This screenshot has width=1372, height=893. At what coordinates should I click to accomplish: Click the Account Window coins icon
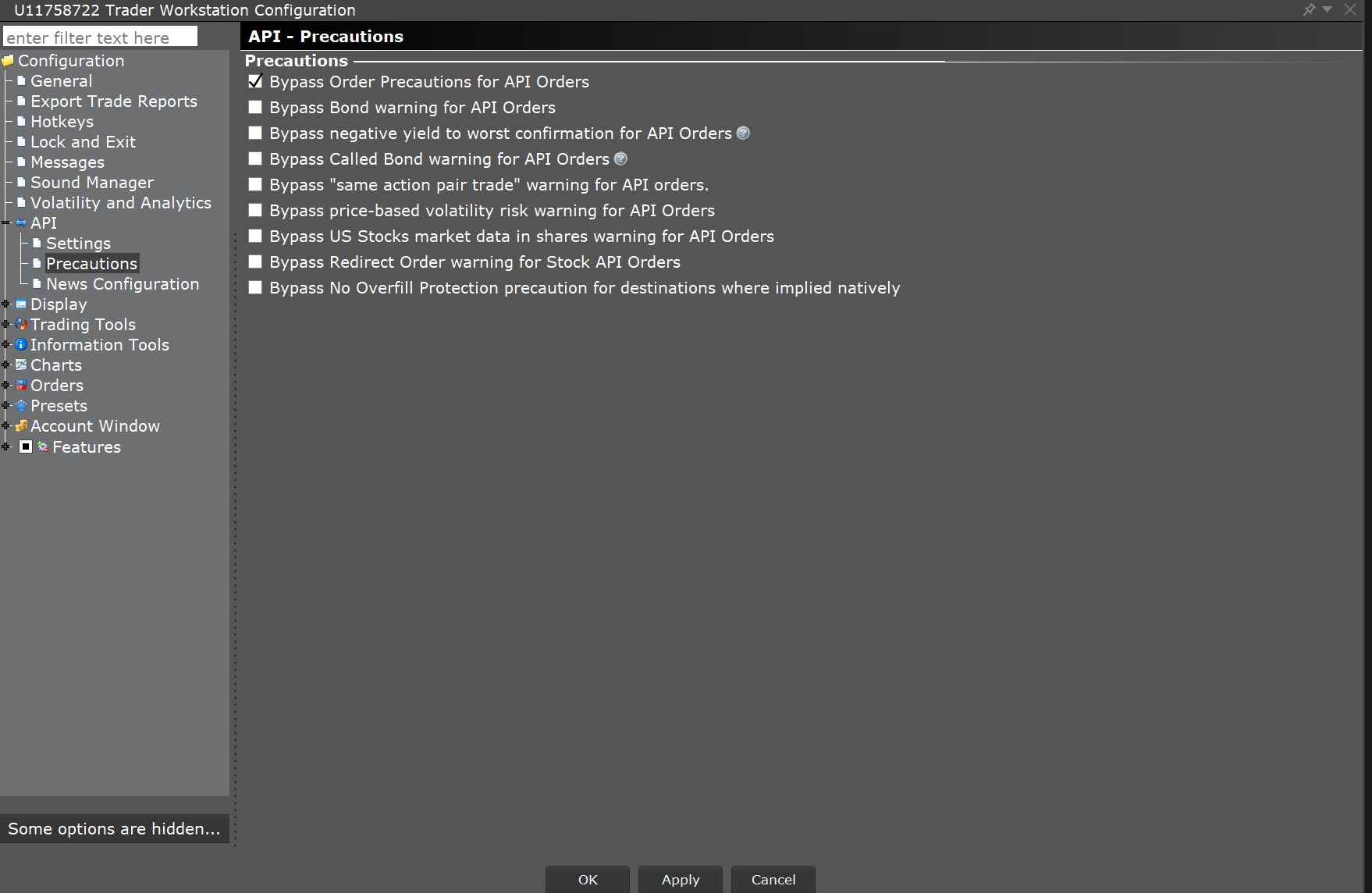pos(21,426)
